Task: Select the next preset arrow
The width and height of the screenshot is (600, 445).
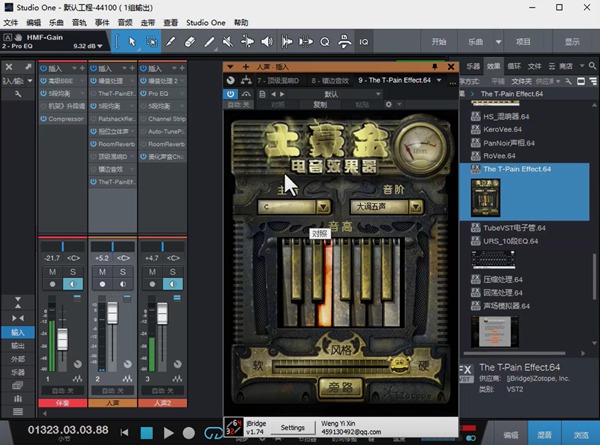Action: click(282, 94)
